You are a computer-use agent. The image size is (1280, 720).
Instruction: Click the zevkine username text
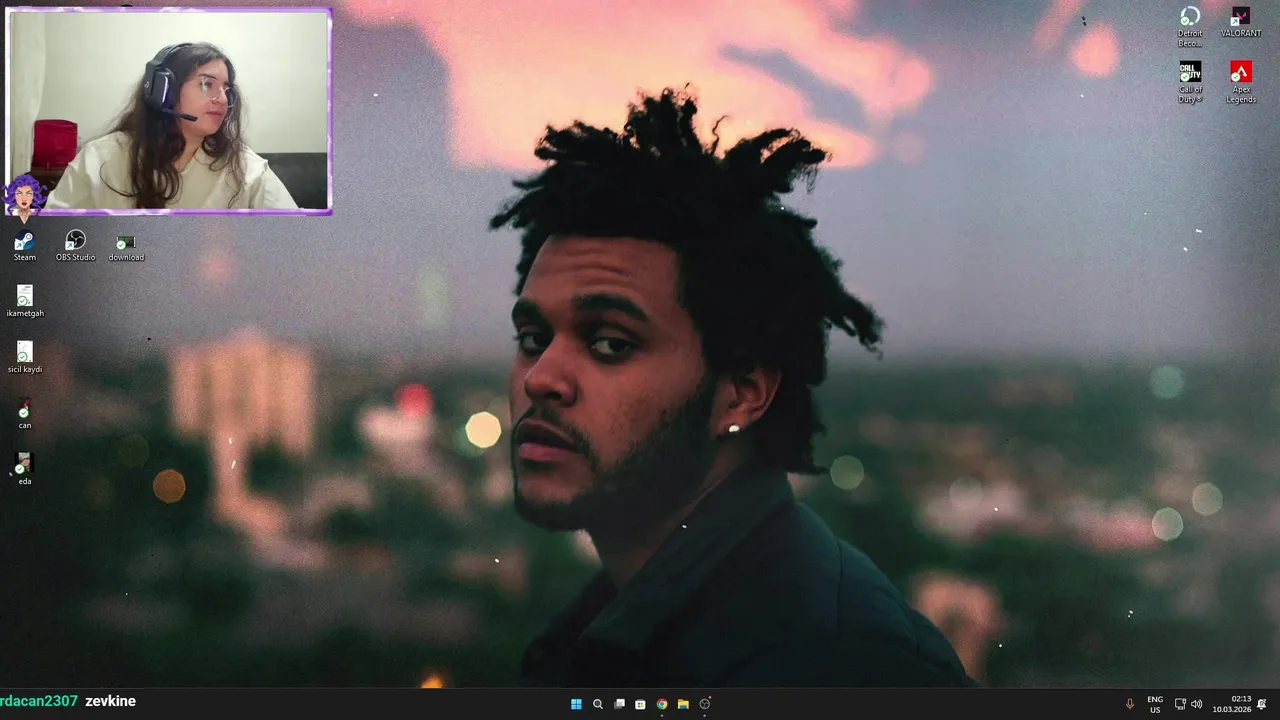110,701
